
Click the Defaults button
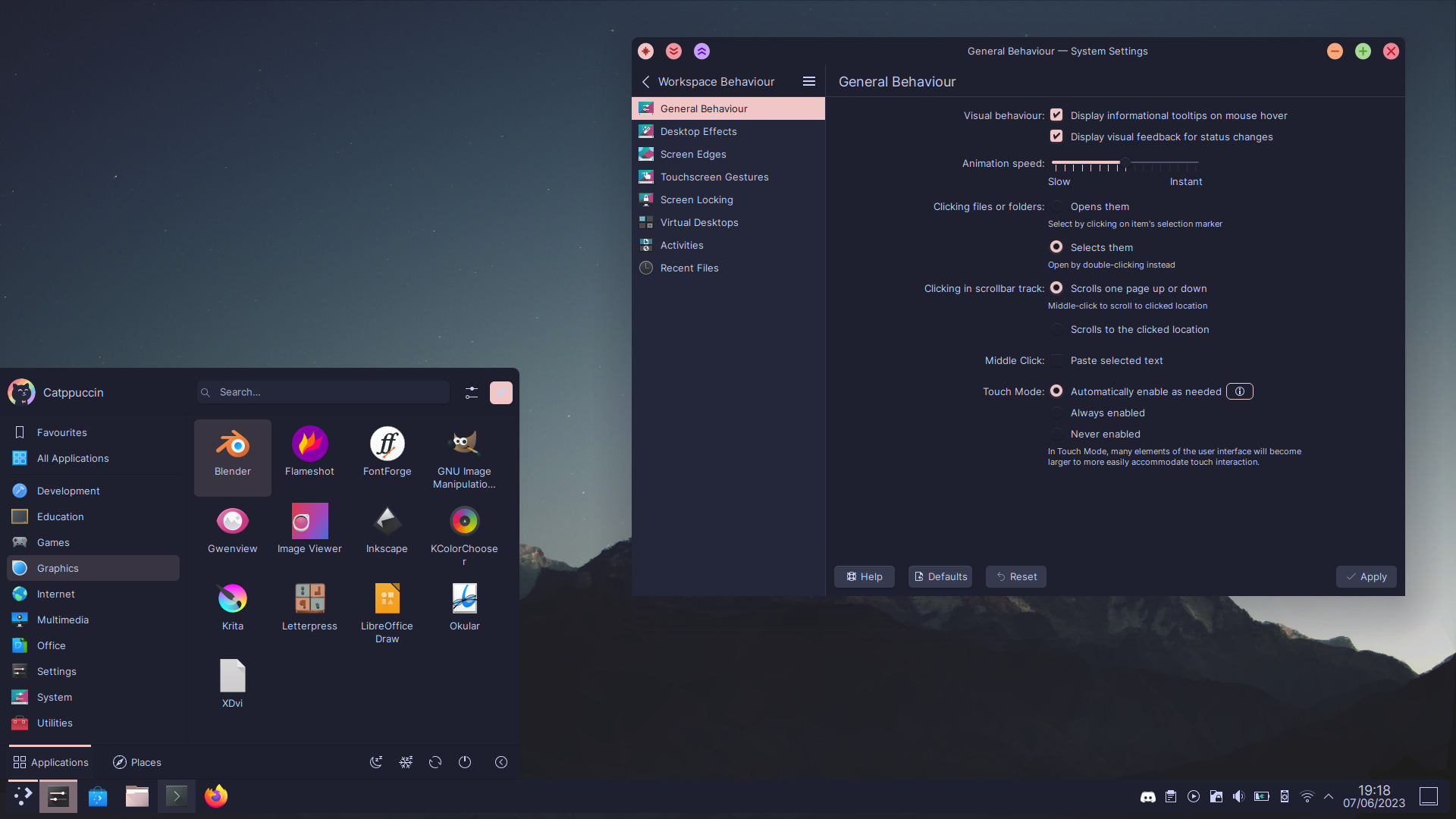(940, 577)
